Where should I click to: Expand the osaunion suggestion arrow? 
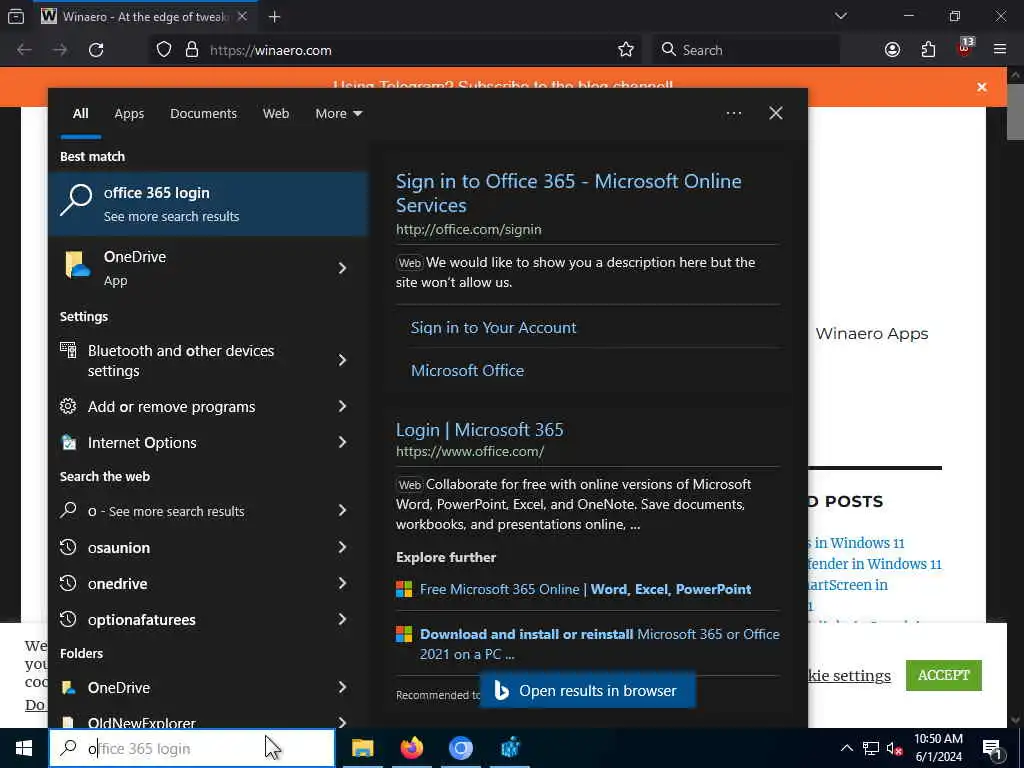click(342, 547)
